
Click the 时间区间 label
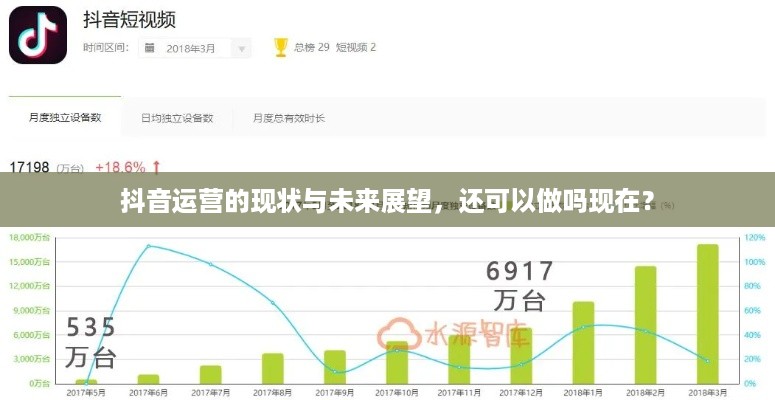click(106, 48)
